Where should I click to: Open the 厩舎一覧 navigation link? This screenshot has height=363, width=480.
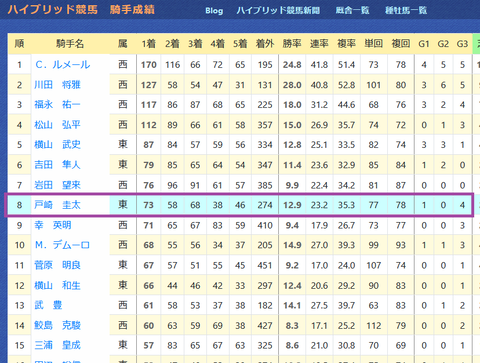(x=352, y=11)
